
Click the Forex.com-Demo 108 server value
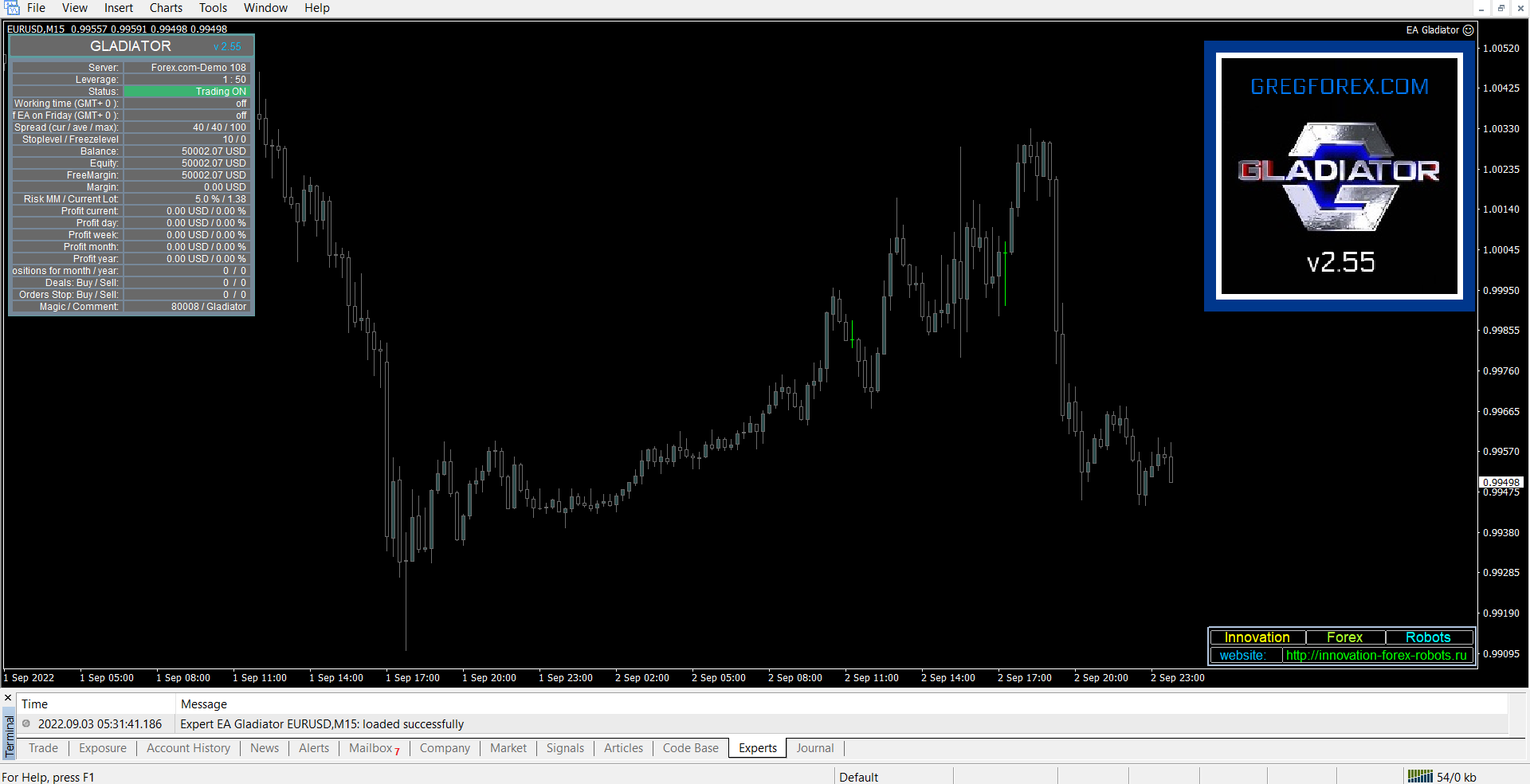(186, 68)
